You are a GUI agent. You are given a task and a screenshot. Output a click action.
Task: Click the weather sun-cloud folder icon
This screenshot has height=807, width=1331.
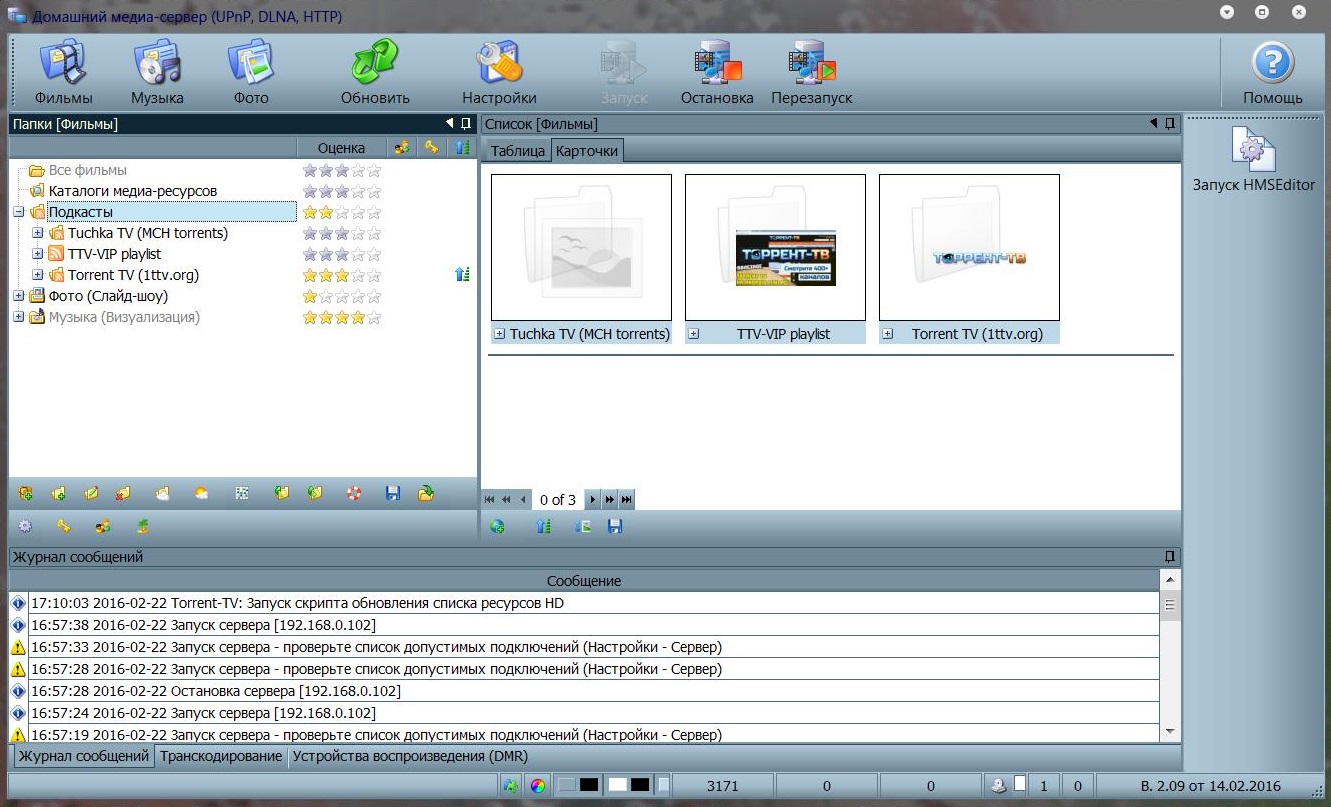coord(201,493)
